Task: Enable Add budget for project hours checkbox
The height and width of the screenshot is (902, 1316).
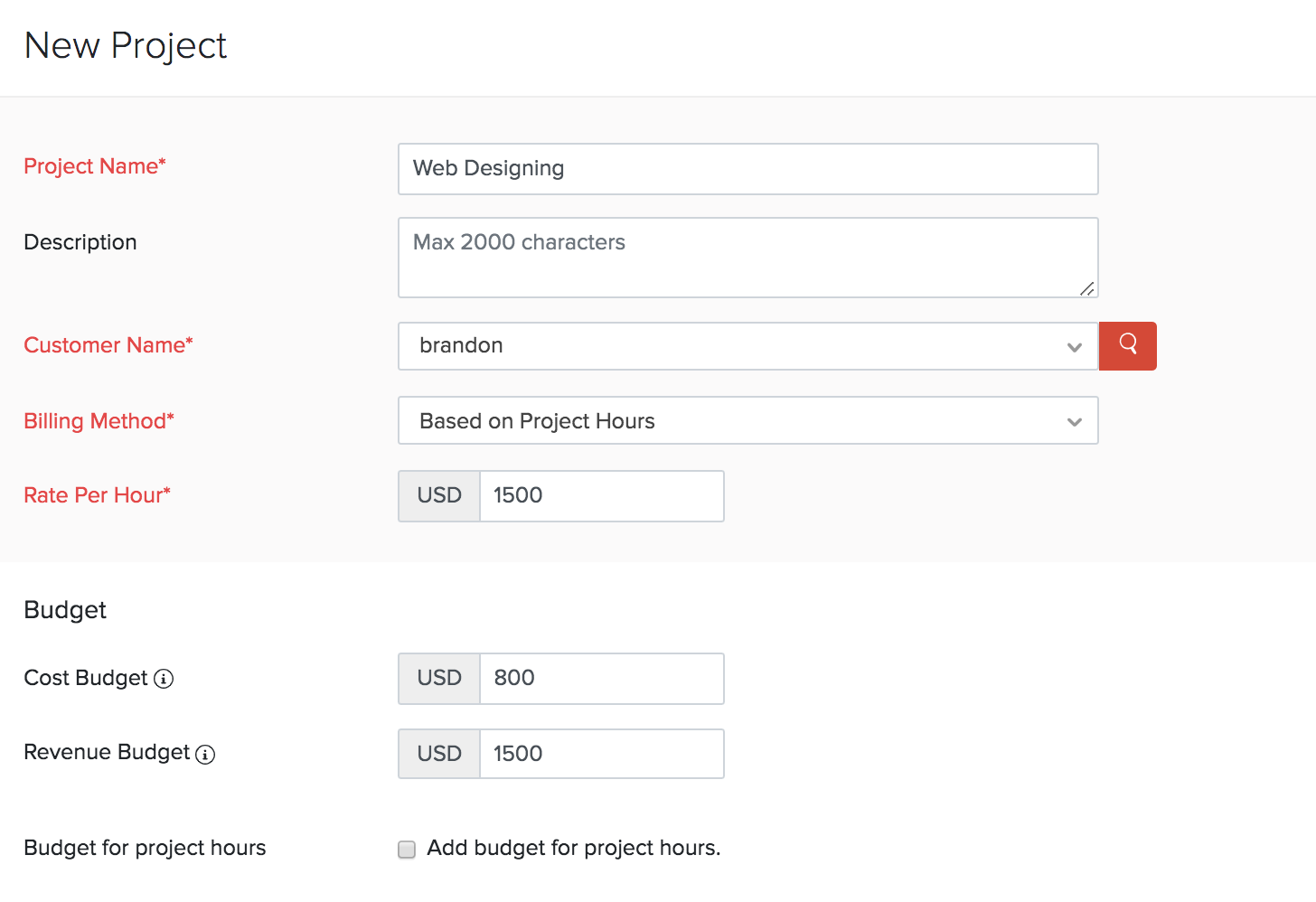Action: coord(407,850)
